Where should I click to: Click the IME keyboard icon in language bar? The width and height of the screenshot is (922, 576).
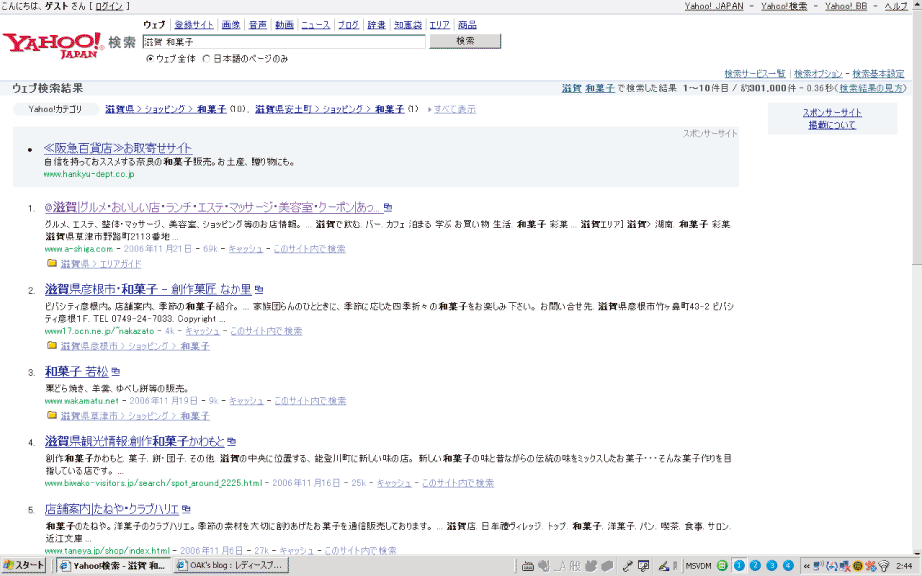528,566
